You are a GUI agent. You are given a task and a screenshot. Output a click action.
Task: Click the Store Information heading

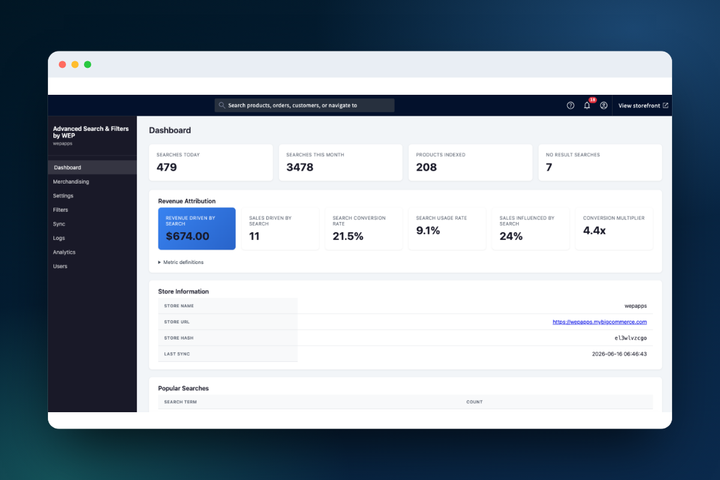click(x=183, y=291)
